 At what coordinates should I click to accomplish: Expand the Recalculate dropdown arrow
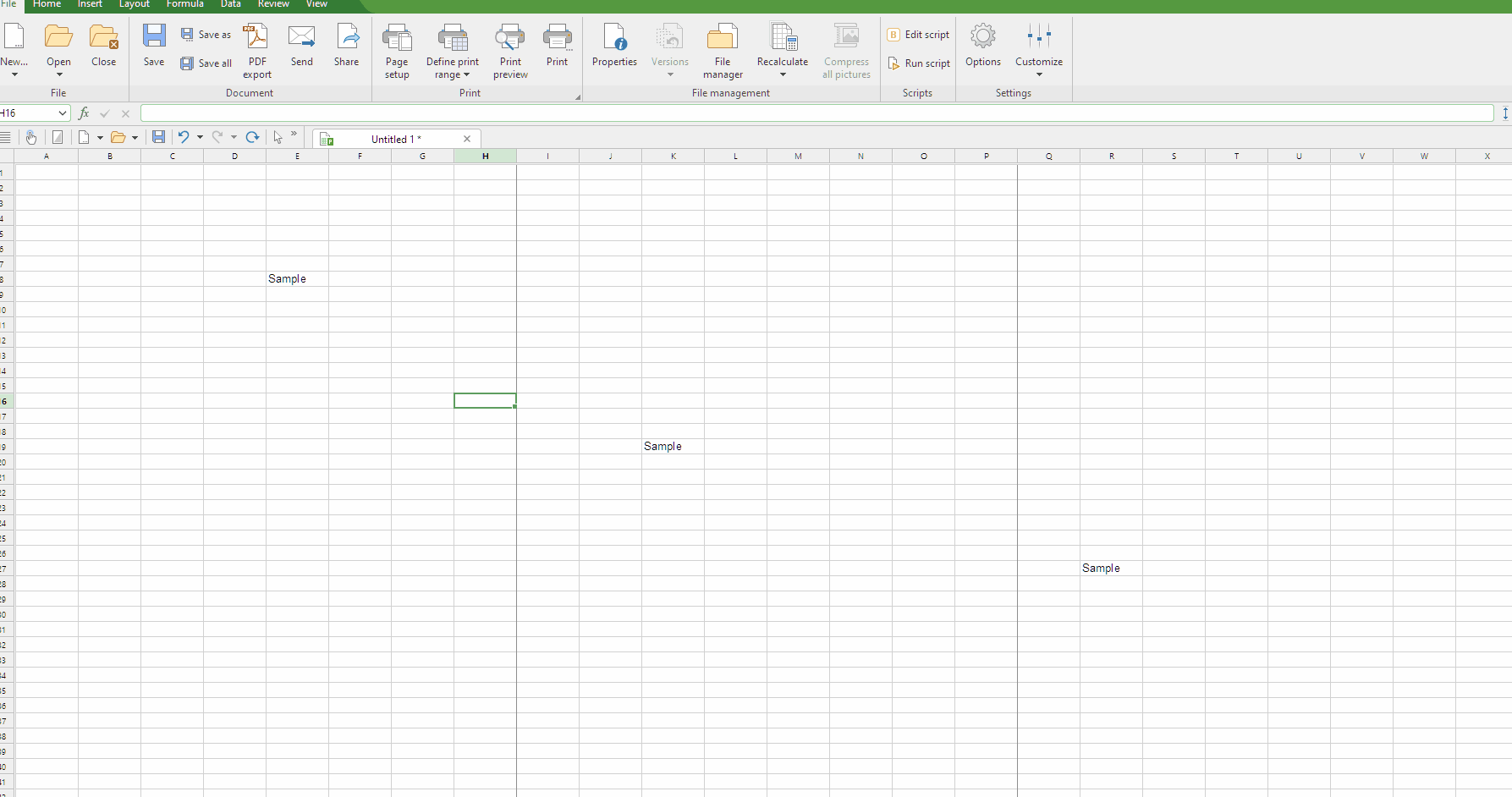coord(783,74)
